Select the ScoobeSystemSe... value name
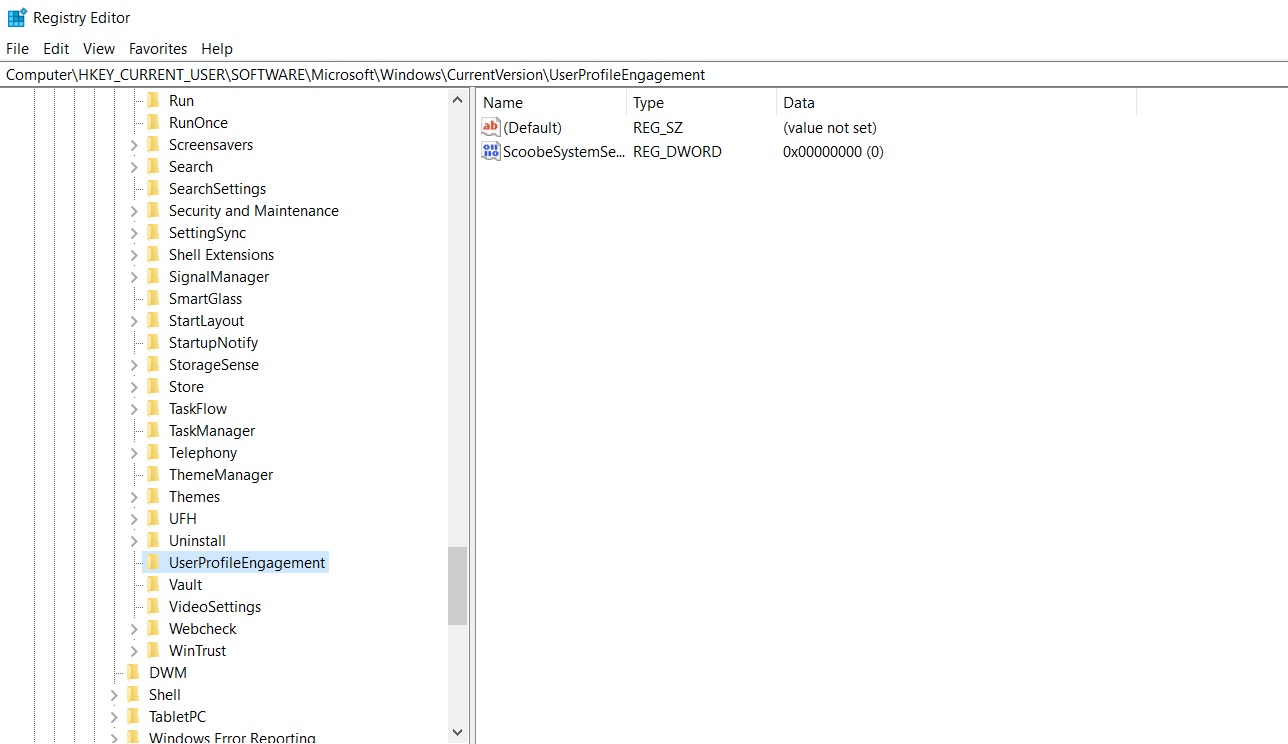 [564, 151]
